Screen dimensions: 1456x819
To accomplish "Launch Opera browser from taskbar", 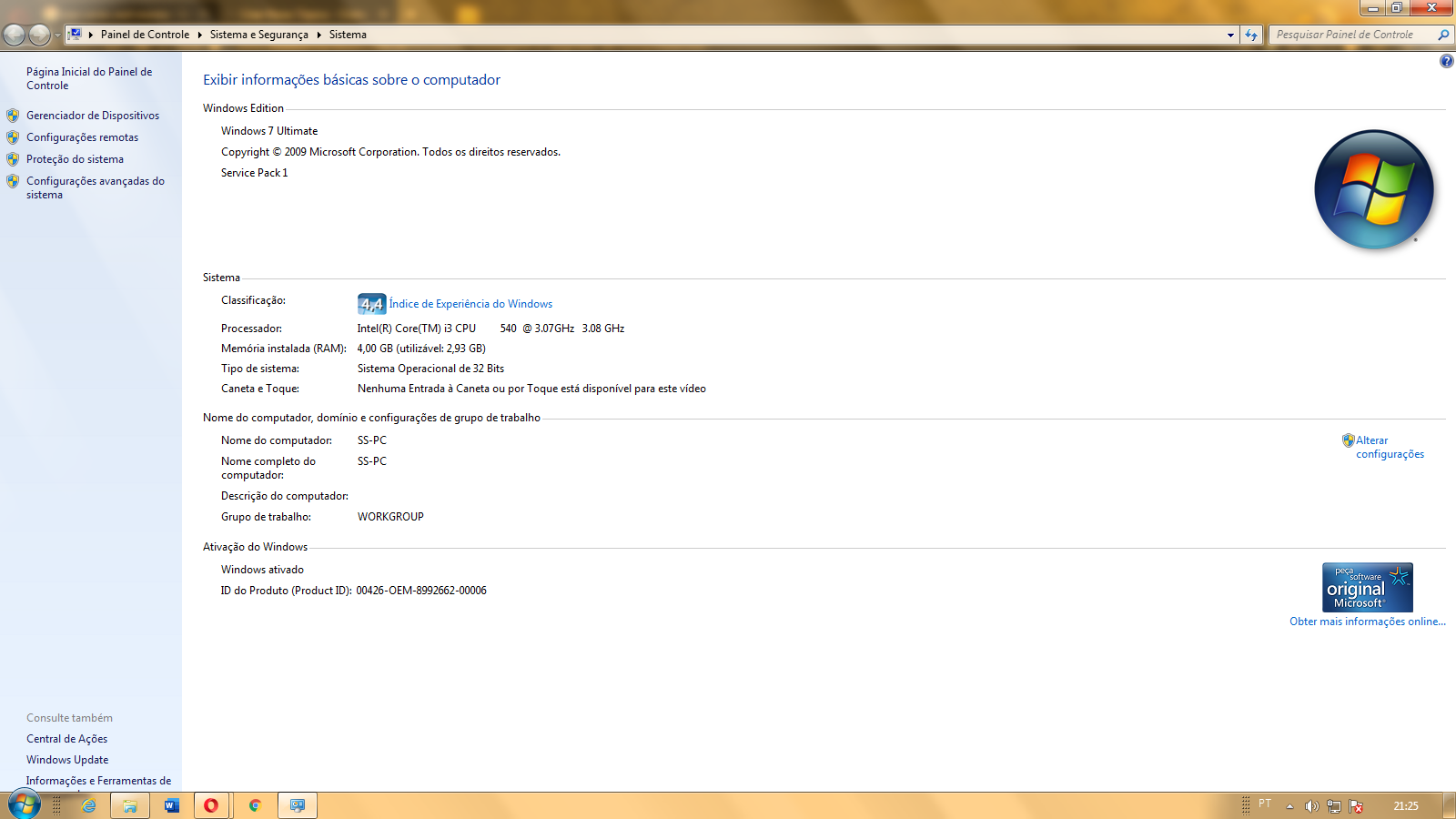I will pyautogui.click(x=211, y=805).
